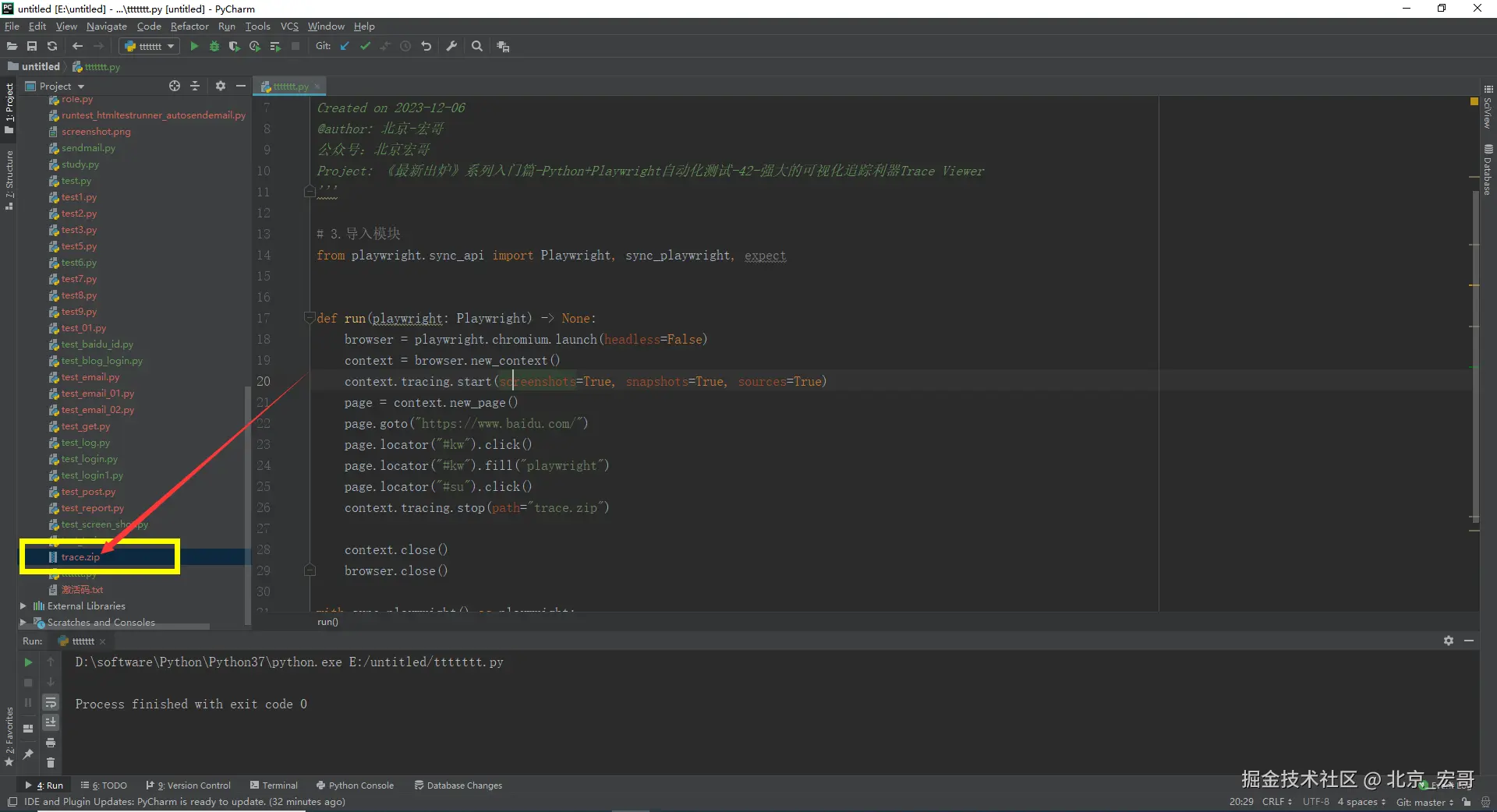Open the ttttttt run configuration dropdown
This screenshot has width=1497, height=812.
[150, 47]
